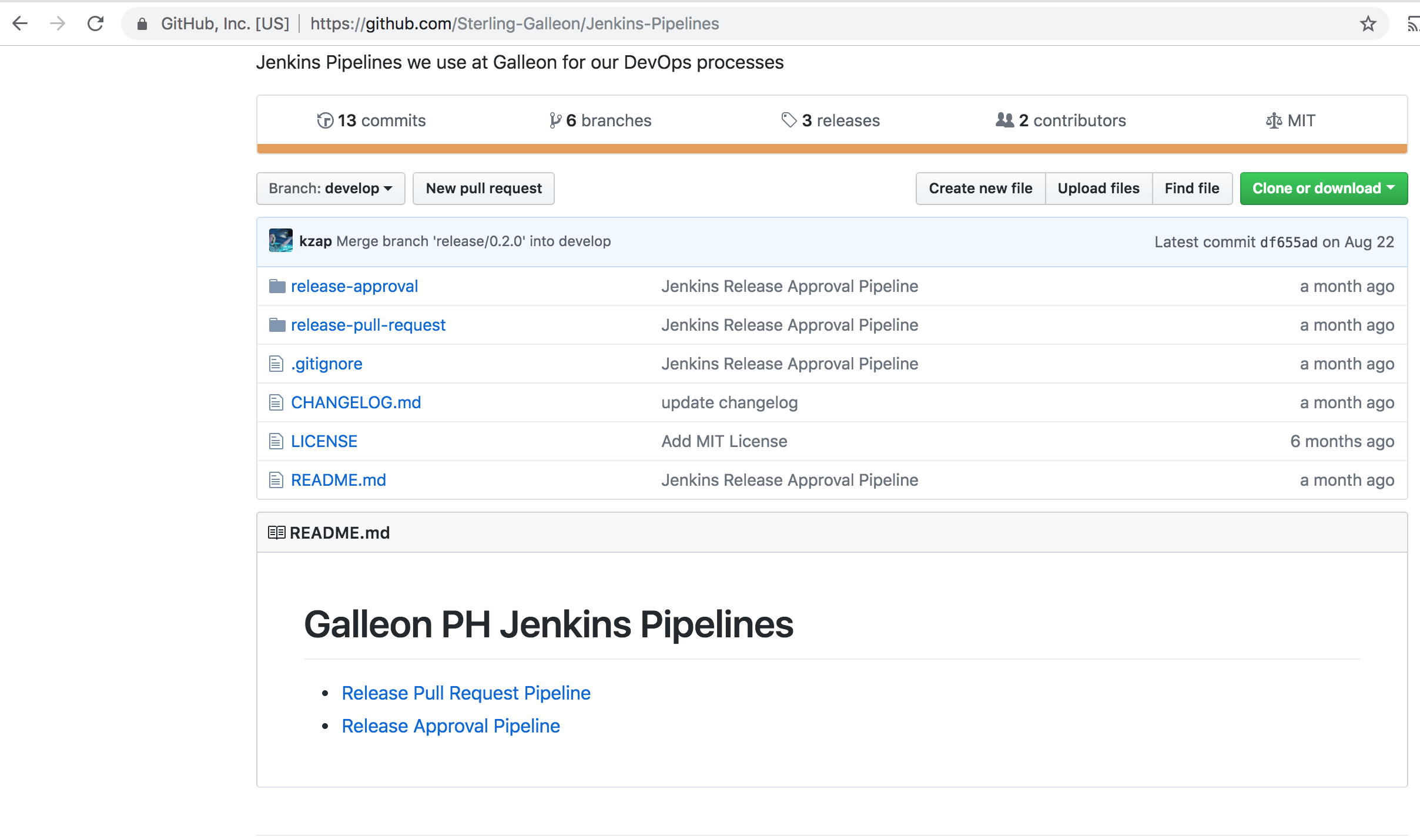Click kzap's avatar thumbnail

pos(281,241)
